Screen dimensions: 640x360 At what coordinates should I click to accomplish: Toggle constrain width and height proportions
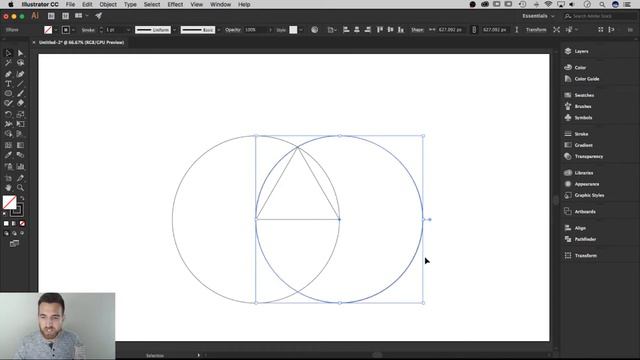[474, 30]
